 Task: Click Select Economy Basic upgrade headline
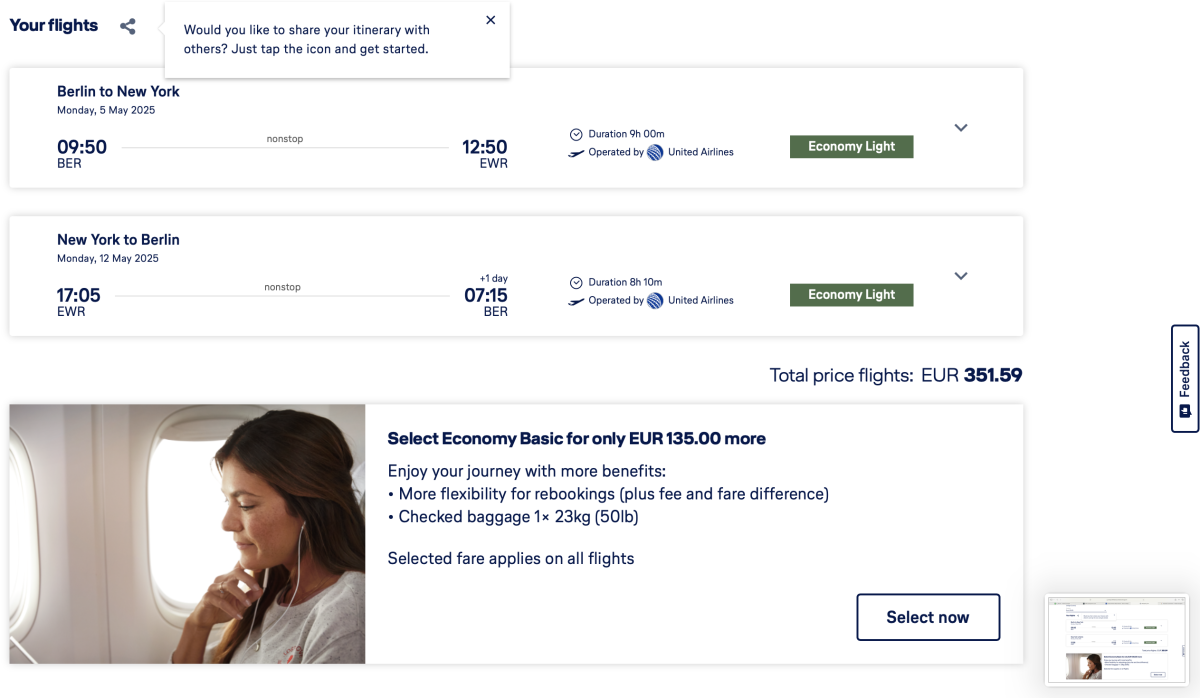pos(576,439)
